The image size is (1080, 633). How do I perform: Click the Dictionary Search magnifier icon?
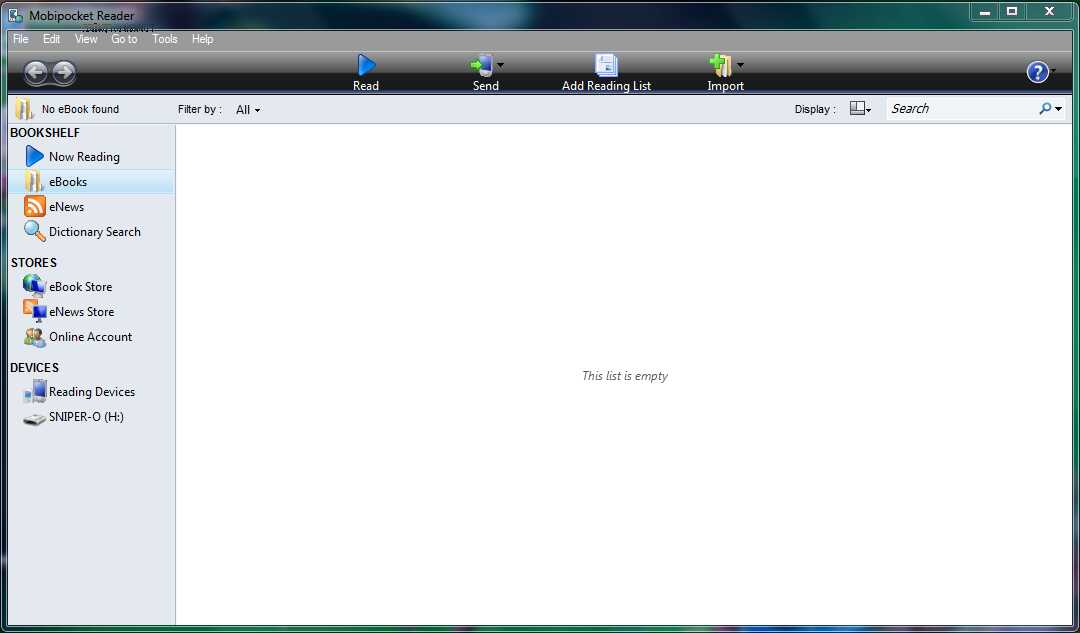[x=34, y=231]
